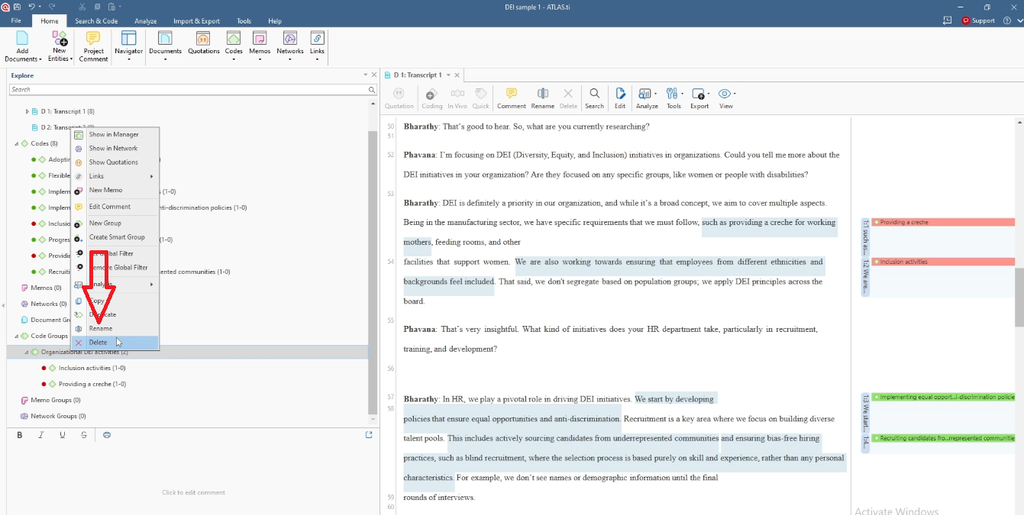
Task: Expand the D 1: Transcript 1 tree node
Action: [x=27, y=112]
